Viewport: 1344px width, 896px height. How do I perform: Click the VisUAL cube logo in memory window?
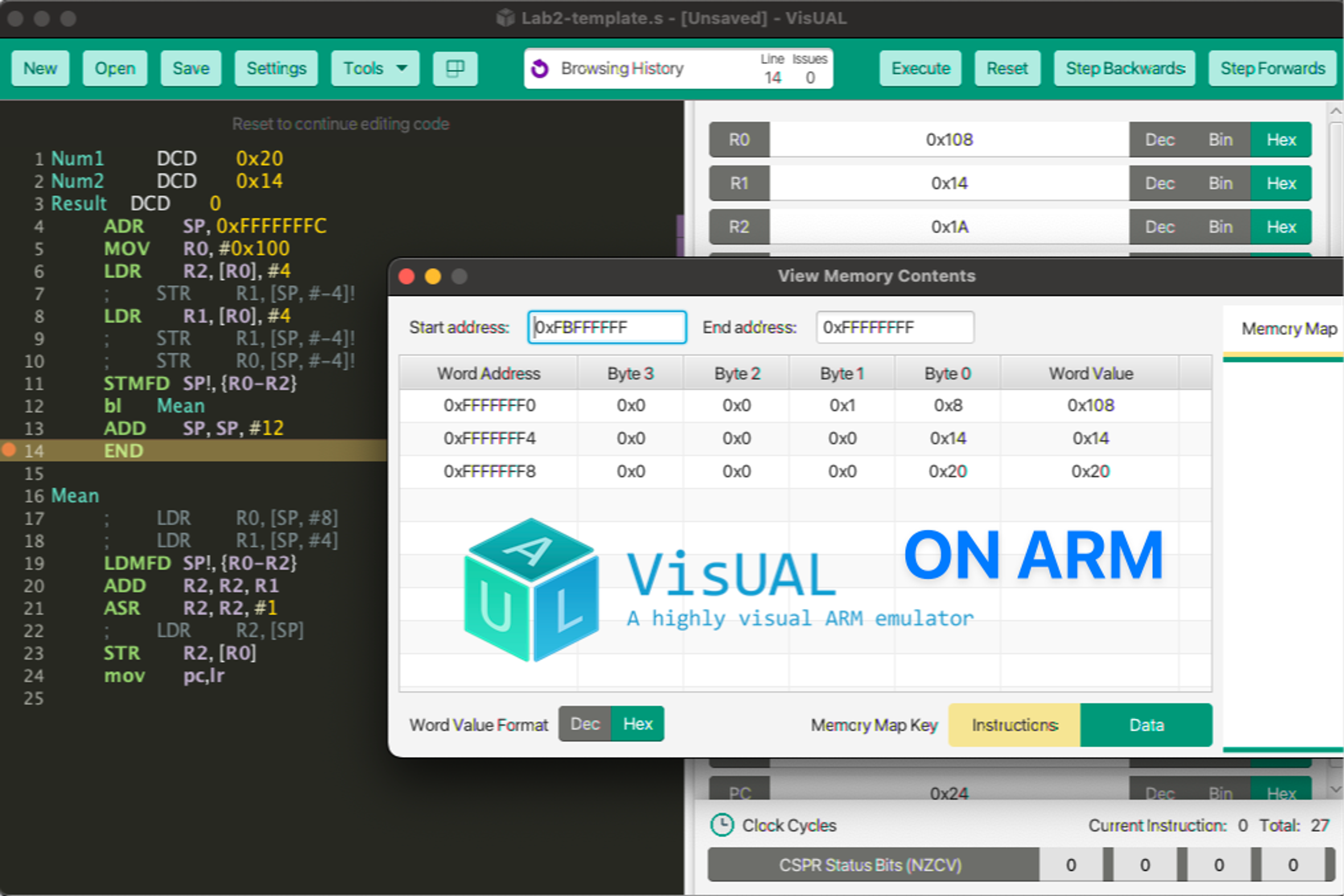pos(531,590)
